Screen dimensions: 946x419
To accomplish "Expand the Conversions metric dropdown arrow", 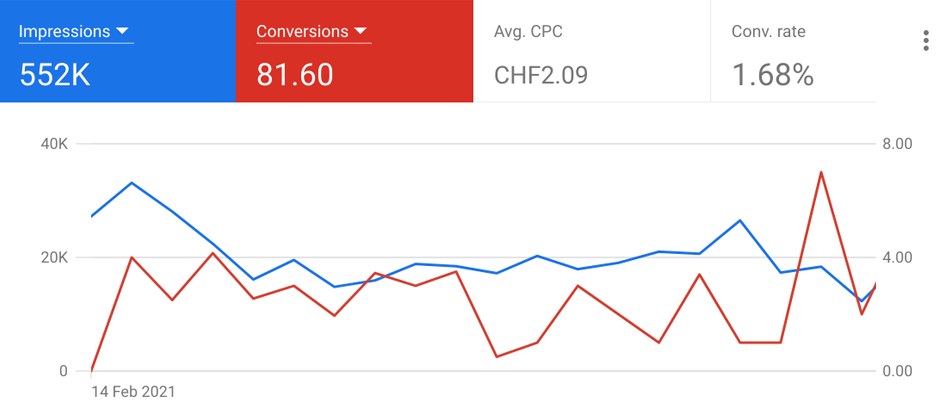I will pyautogui.click(x=360, y=31).
